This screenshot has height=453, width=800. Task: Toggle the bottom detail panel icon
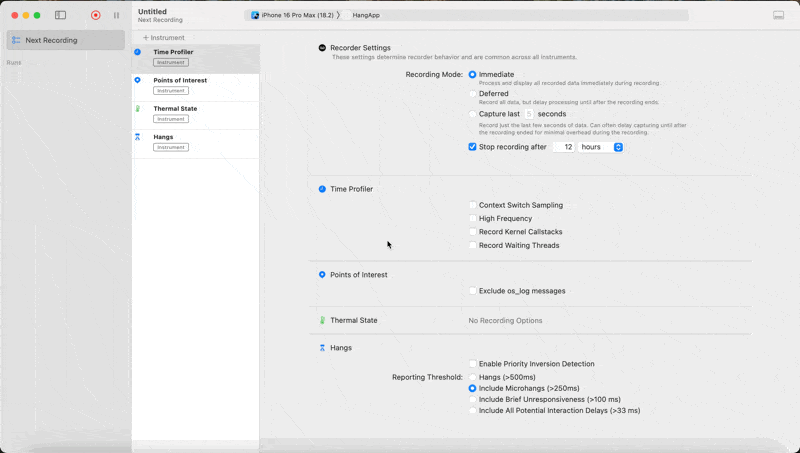pyautogui.click(x=779, y=15)
